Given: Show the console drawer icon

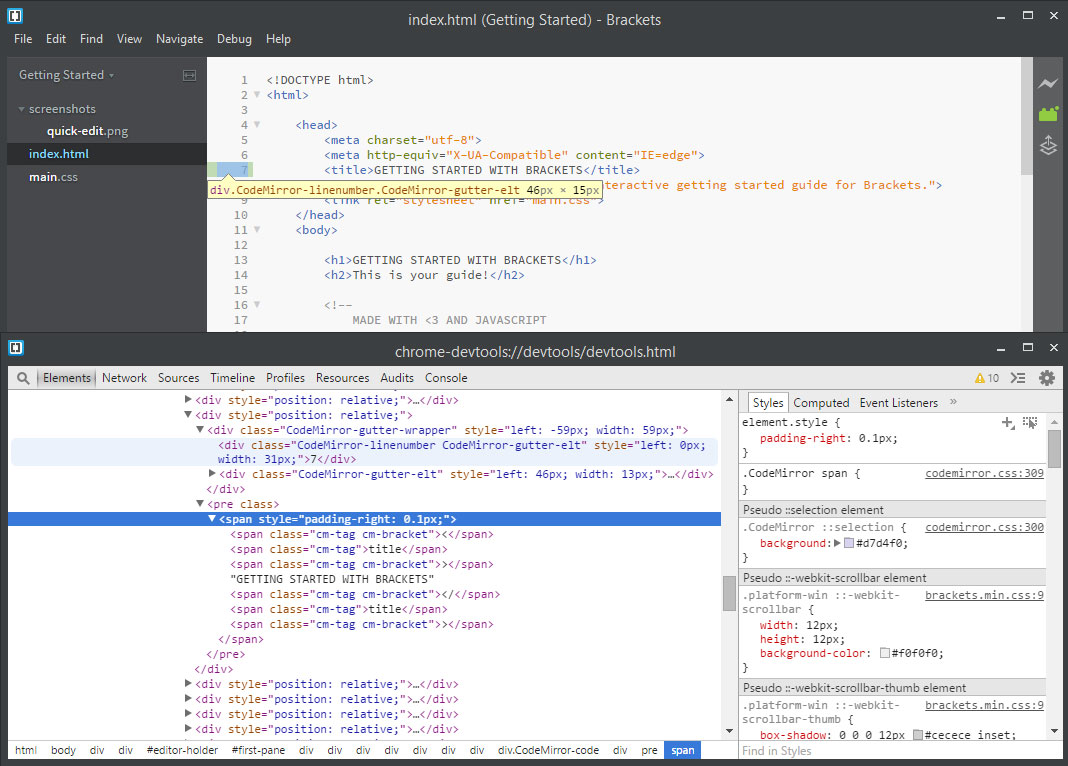Looking at the screenshot, I should tap(1018, 378).
